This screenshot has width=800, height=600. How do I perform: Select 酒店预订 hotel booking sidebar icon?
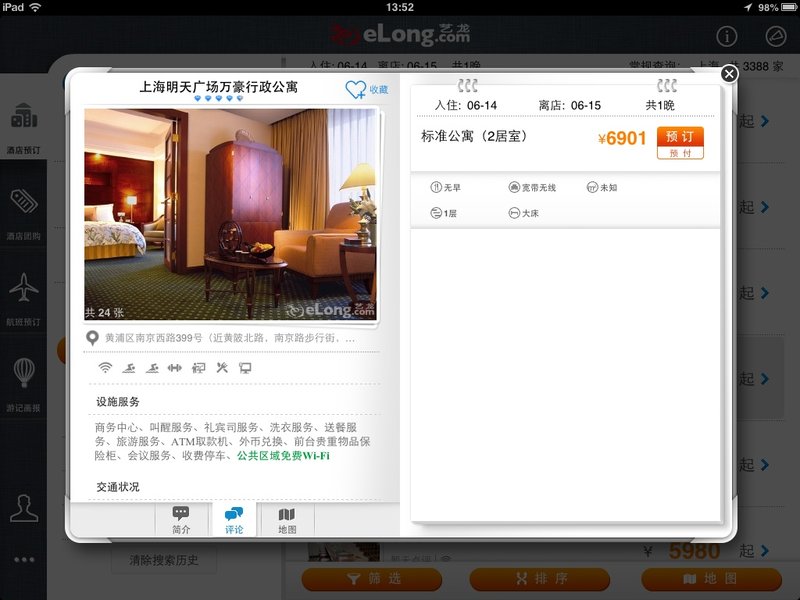pyautogui.click(x=23, y=125)
